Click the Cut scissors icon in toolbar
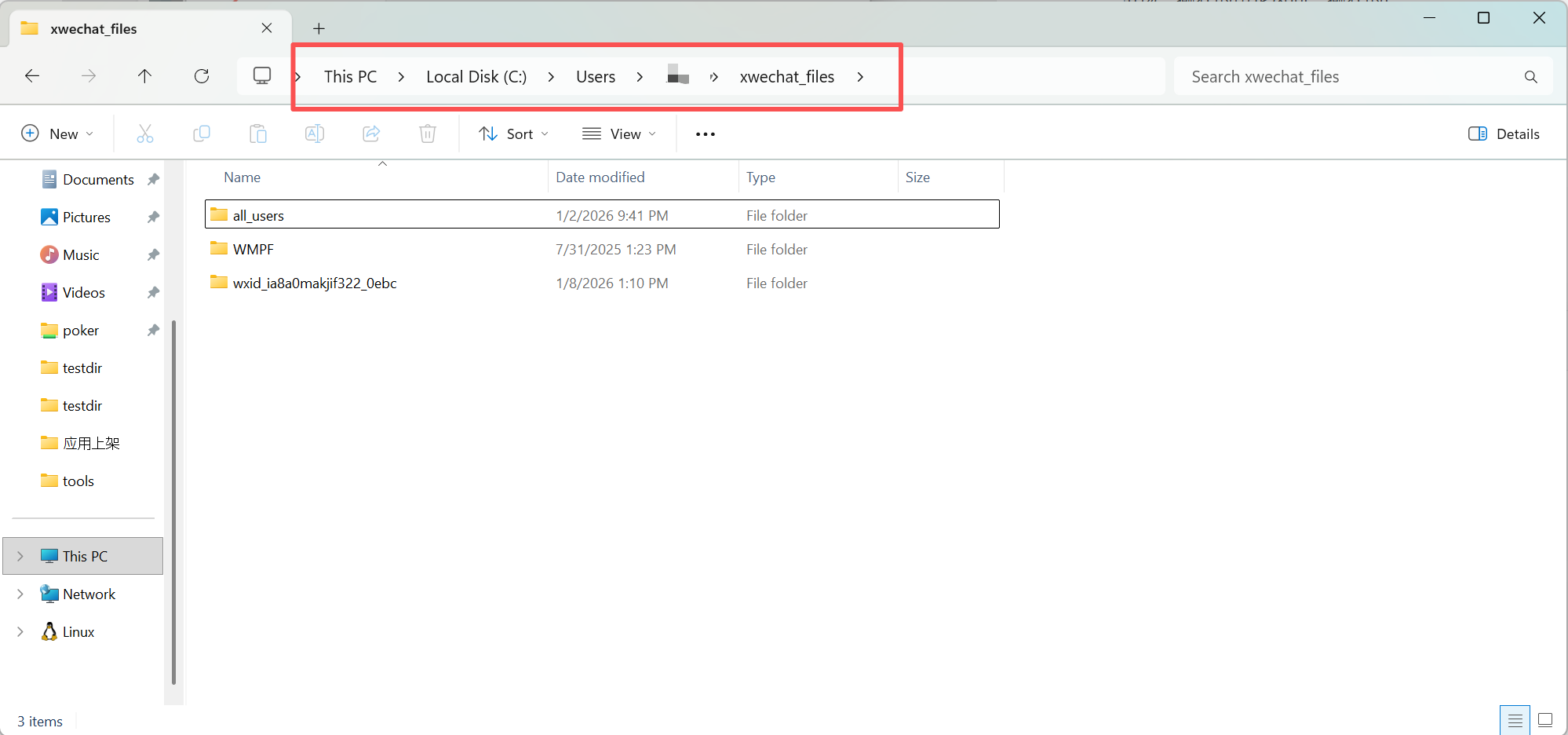1568x735 pixels. (145, 133)
